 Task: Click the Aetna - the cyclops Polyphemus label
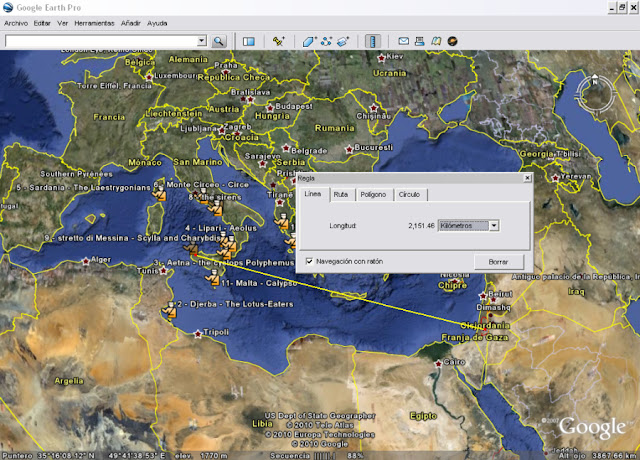(224, 262)
